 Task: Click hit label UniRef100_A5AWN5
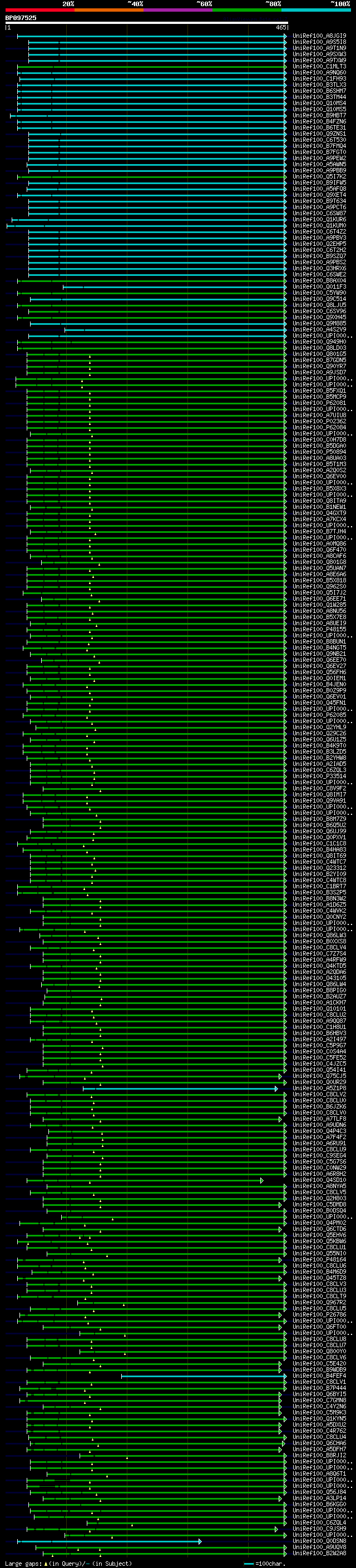point(319,164)
